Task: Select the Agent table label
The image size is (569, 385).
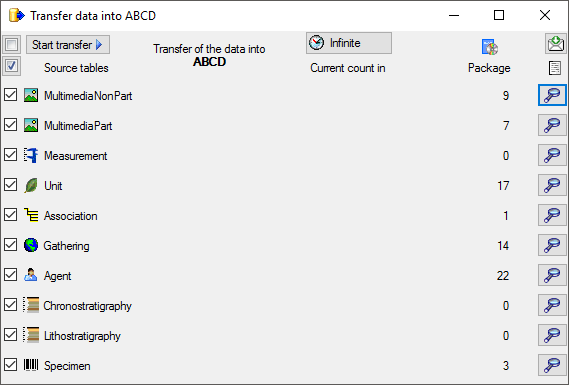Action: (58, 276)
